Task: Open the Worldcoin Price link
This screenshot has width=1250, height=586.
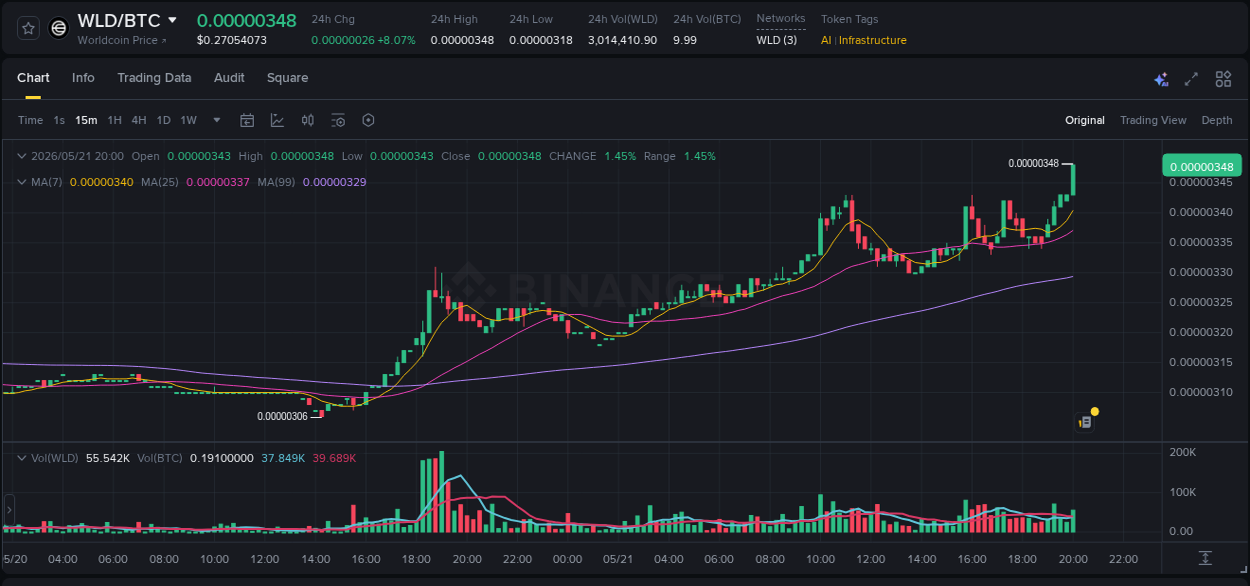Action: coord(122,40)
